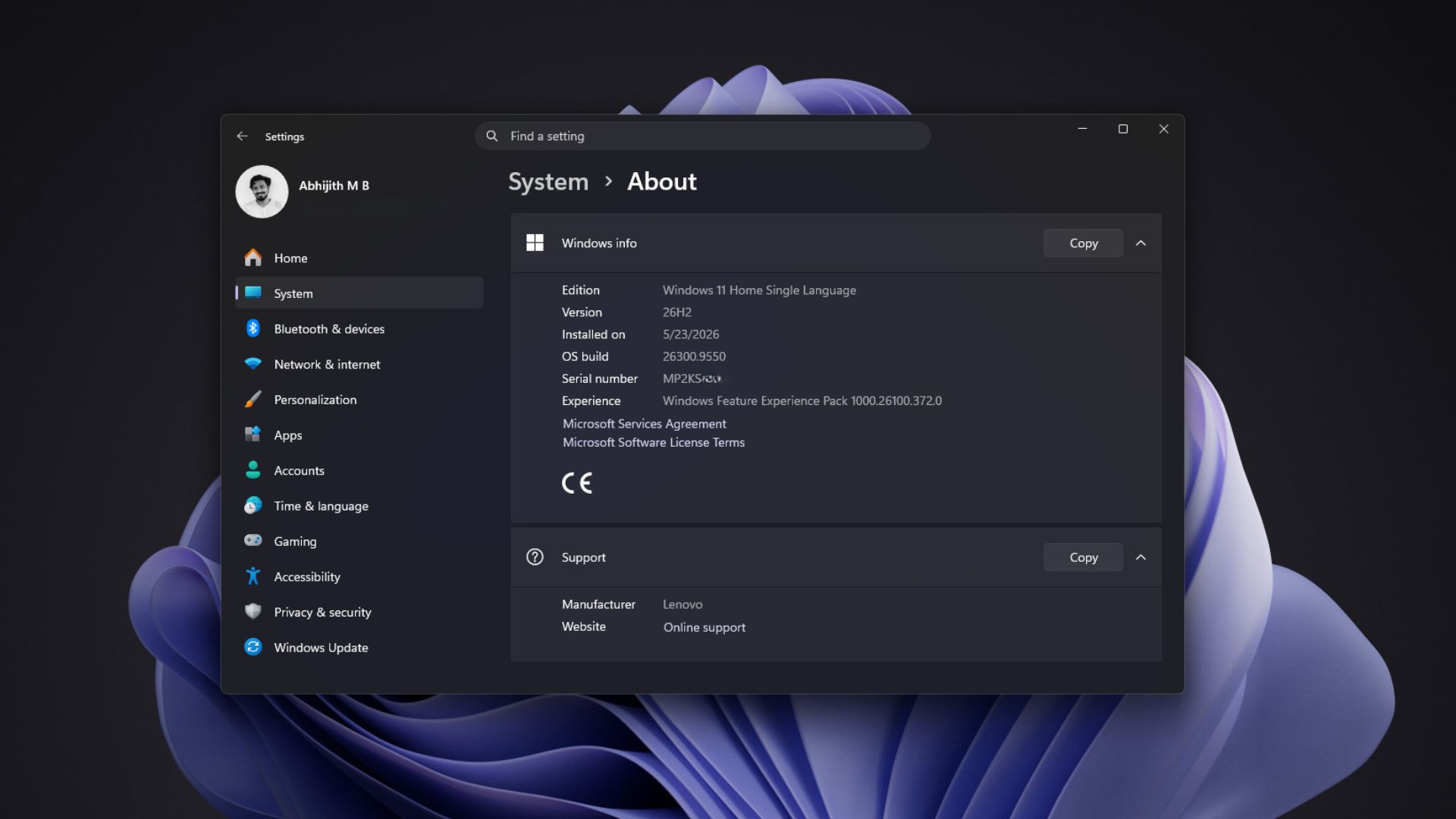This screenshot has height=819, width=1456.
Task: Click the Windows logo in Windows info
Action: click(535, 243)
